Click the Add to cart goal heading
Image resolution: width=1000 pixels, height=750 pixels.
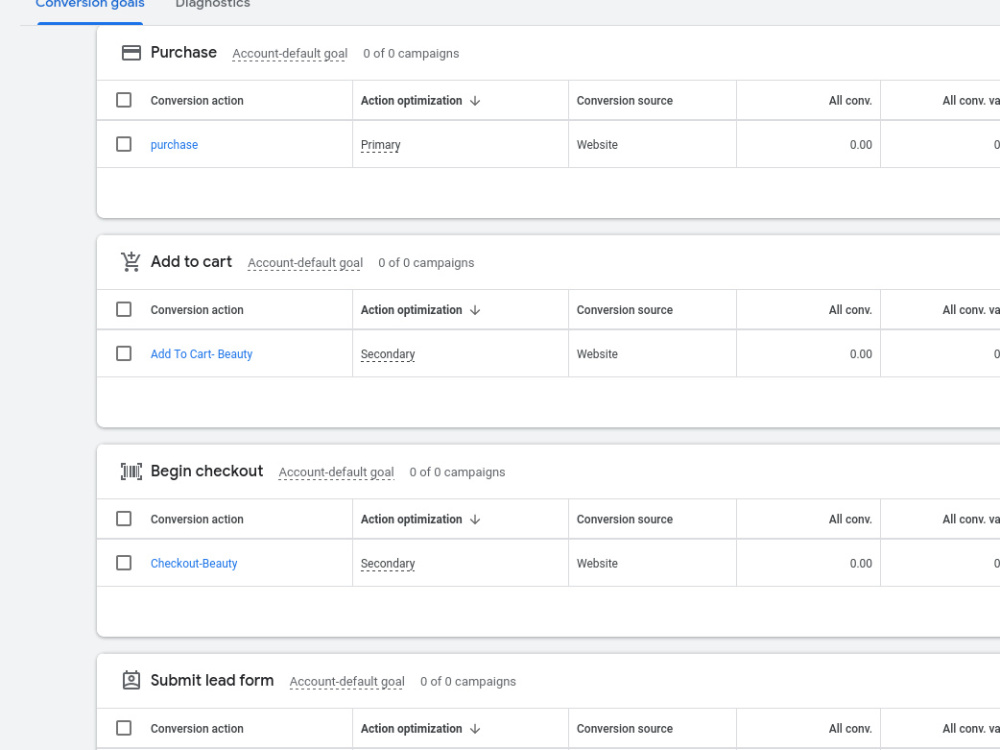point(191,261)
